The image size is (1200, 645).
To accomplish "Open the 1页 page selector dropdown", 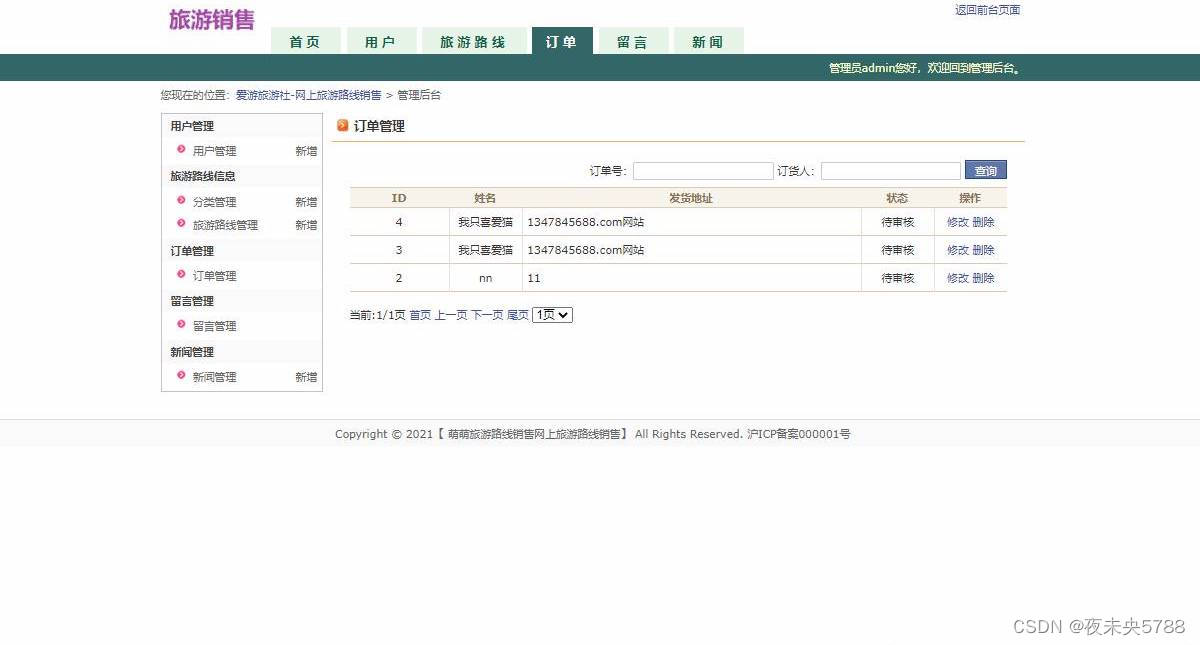I will pos(552,315).
